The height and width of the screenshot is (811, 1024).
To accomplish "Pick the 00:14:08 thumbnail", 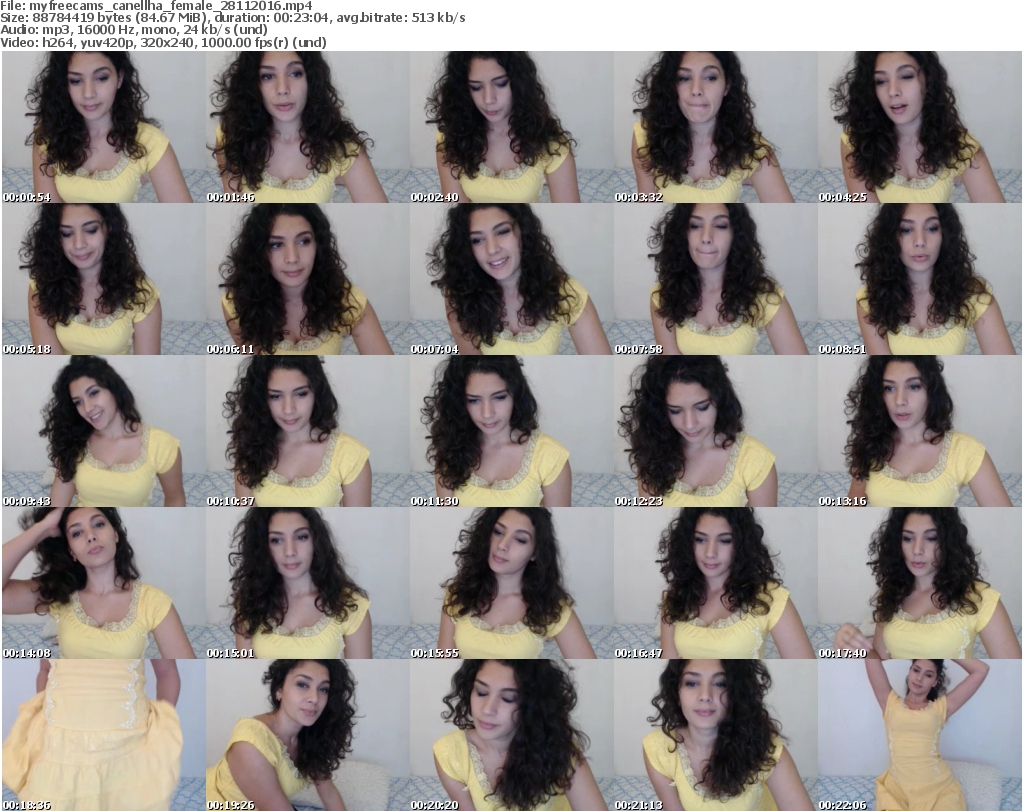I will 104,583.
